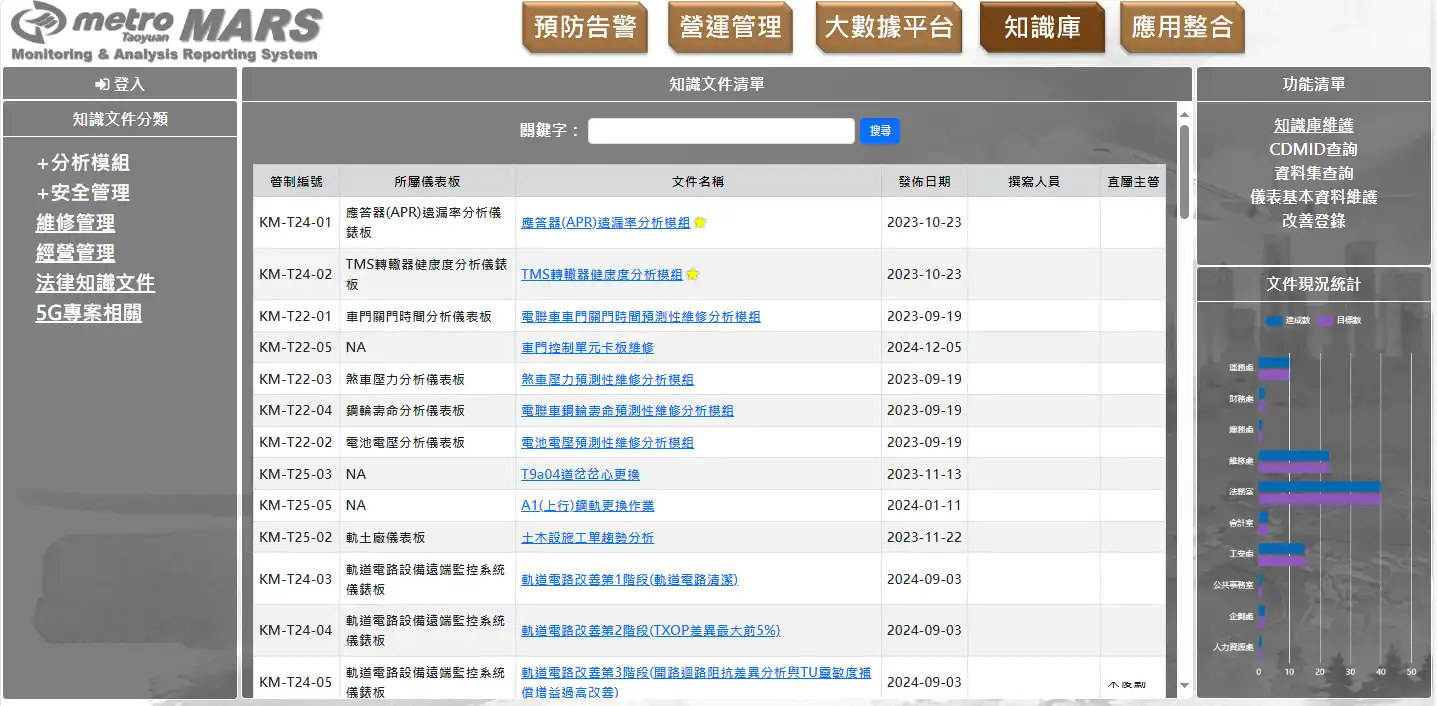
Task: Select the KM-T25-03 control number cell
Action: point(296,474)
